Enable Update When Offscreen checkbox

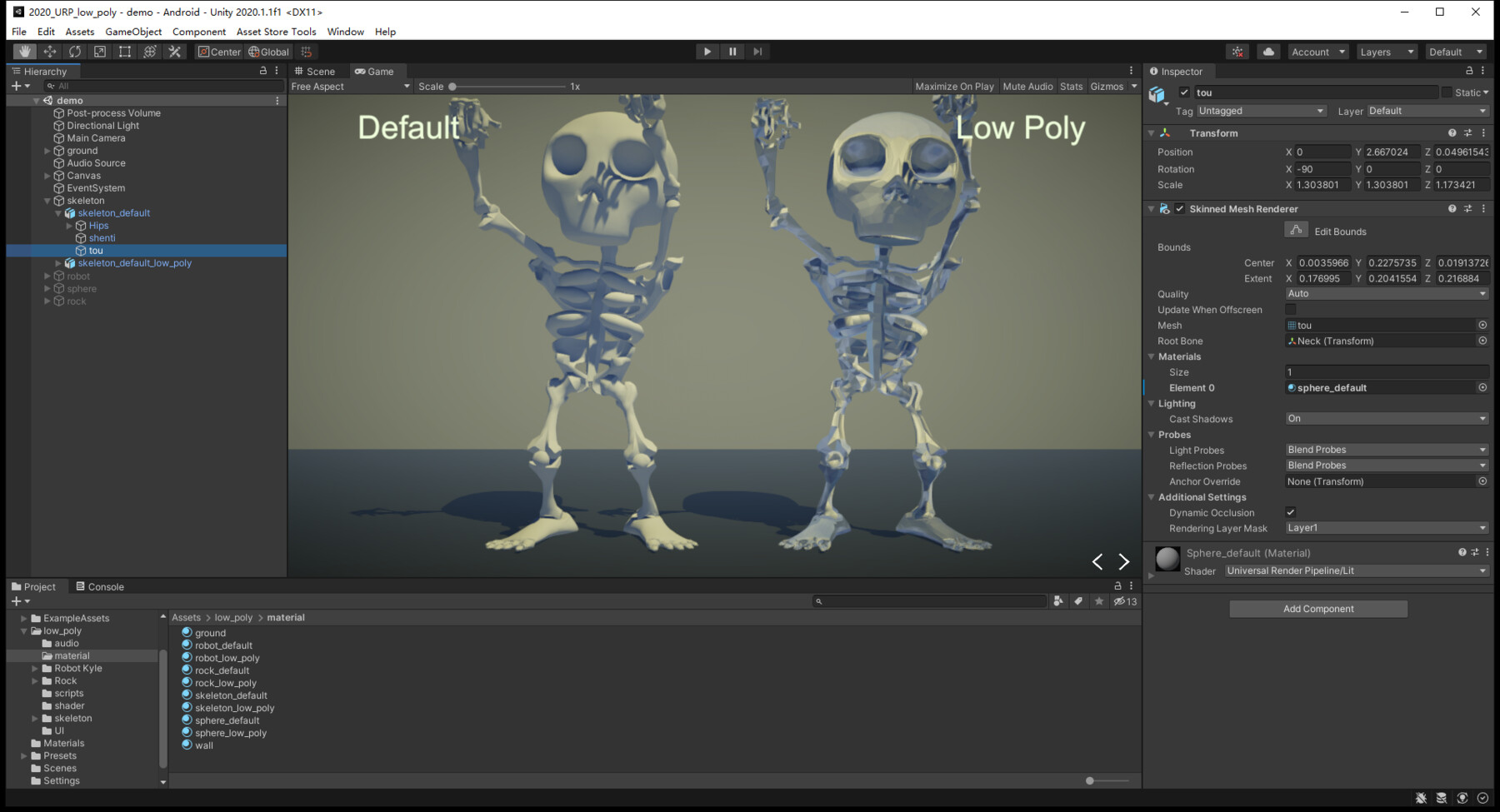tap(1291, 310)
